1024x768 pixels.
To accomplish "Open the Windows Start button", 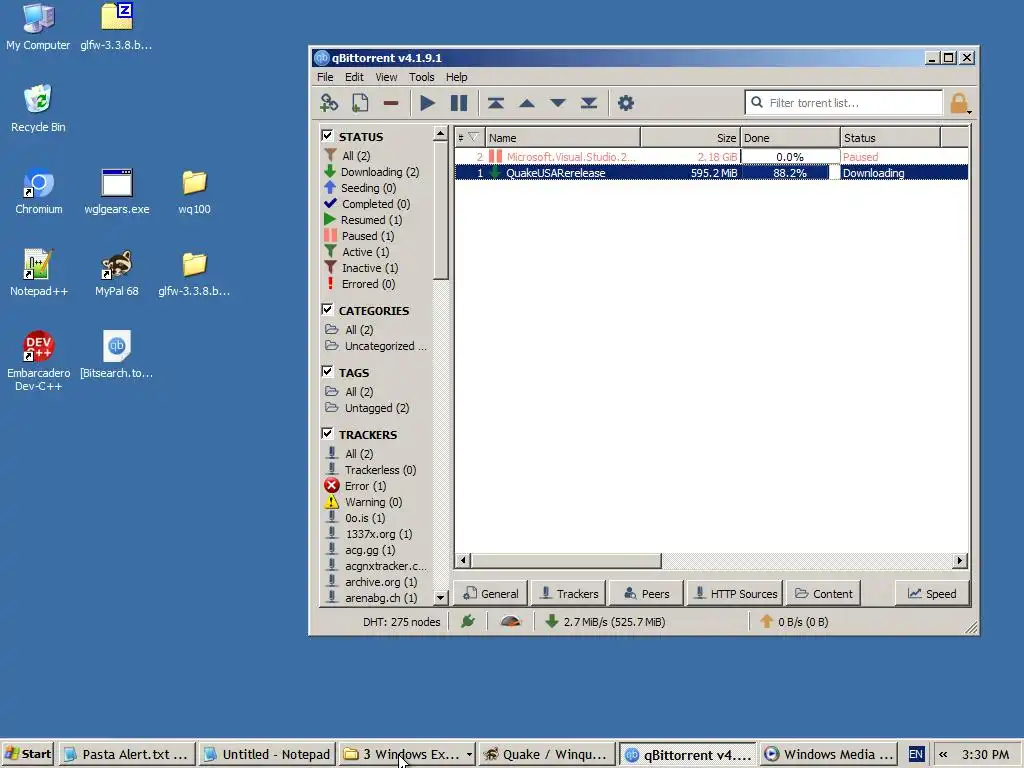I will coord(28,754).
